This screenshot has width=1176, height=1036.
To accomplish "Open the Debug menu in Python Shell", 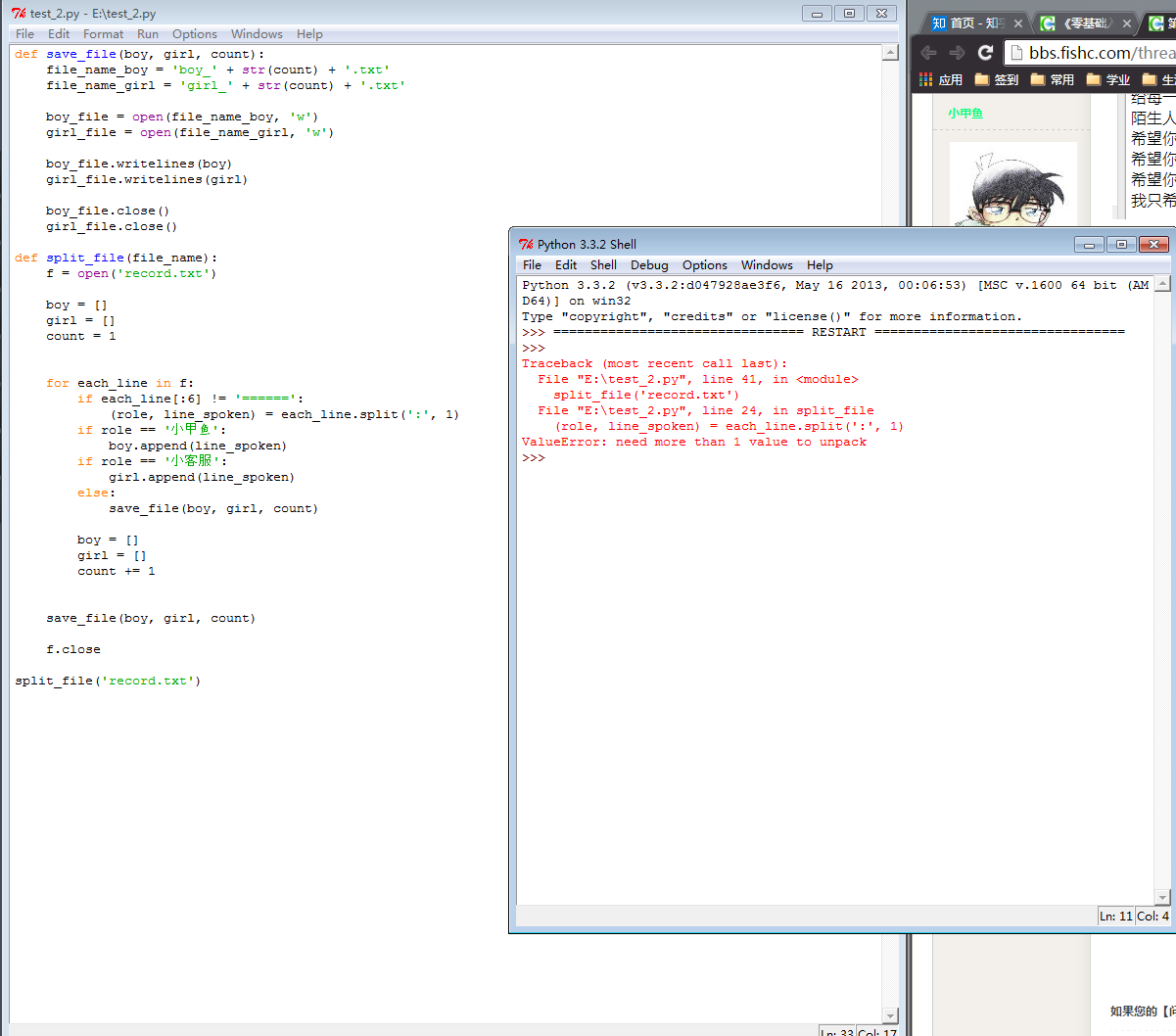I will 649,264.
